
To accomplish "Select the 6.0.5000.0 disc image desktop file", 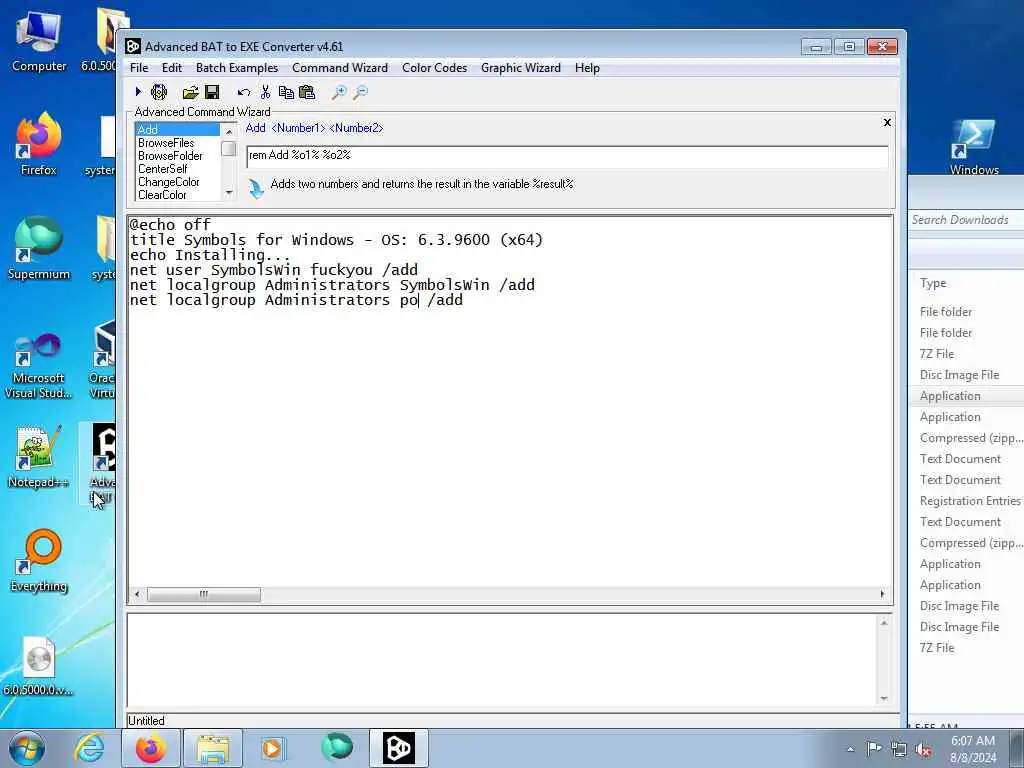I will coord(39,666).
